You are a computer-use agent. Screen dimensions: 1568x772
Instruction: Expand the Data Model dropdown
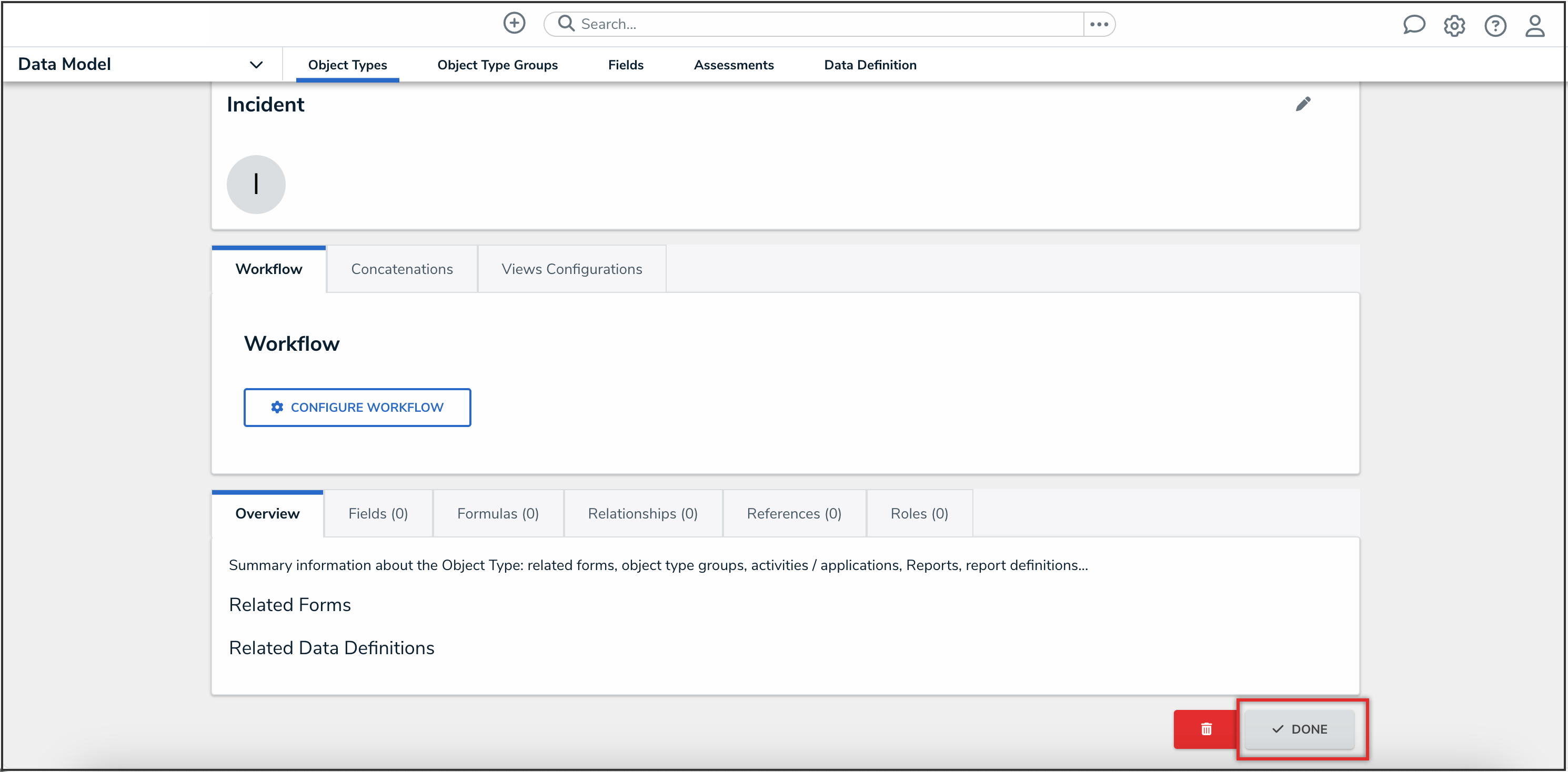[256, 65]
